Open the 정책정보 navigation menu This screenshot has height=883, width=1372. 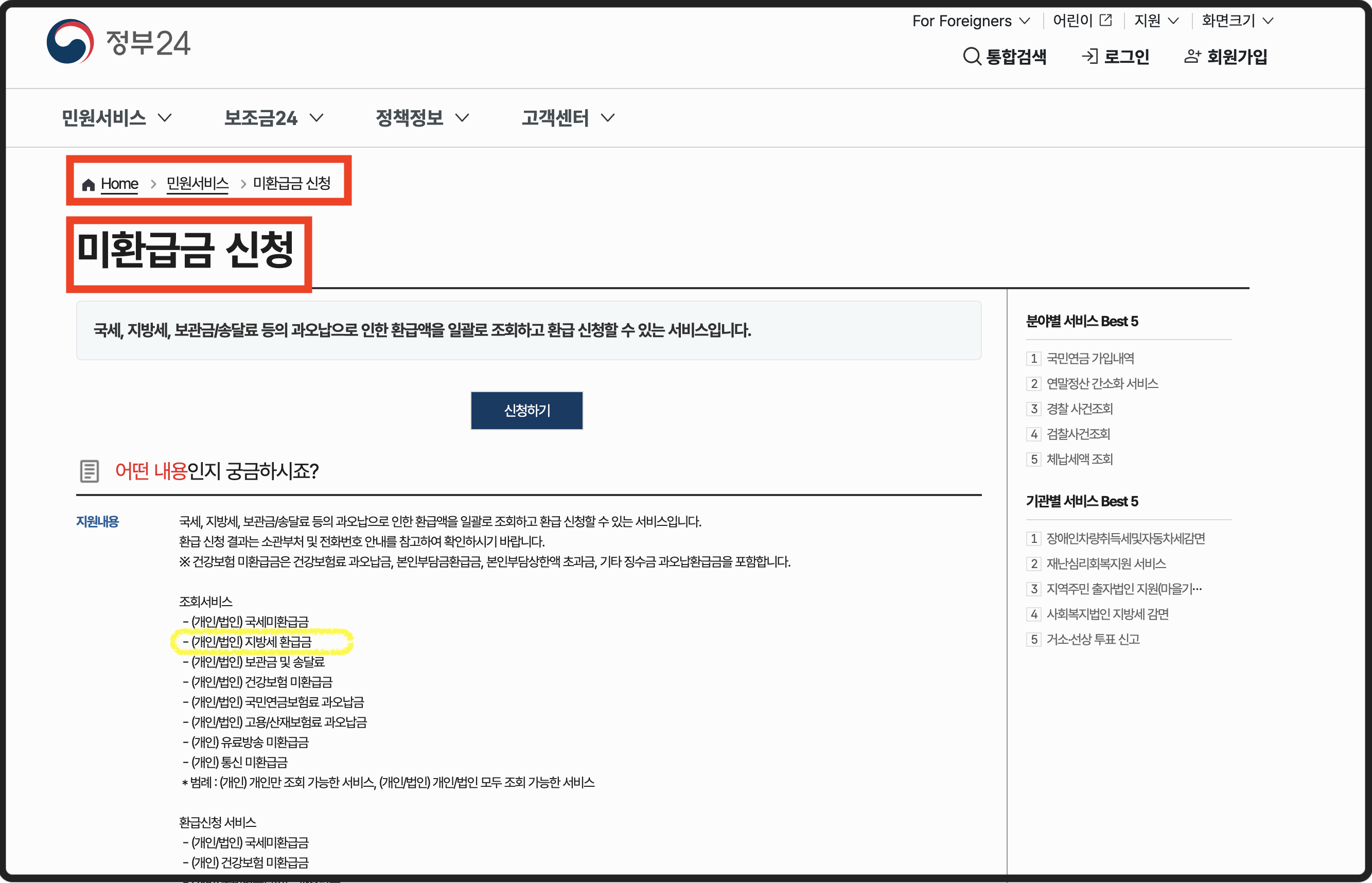[x=422, y=118]
